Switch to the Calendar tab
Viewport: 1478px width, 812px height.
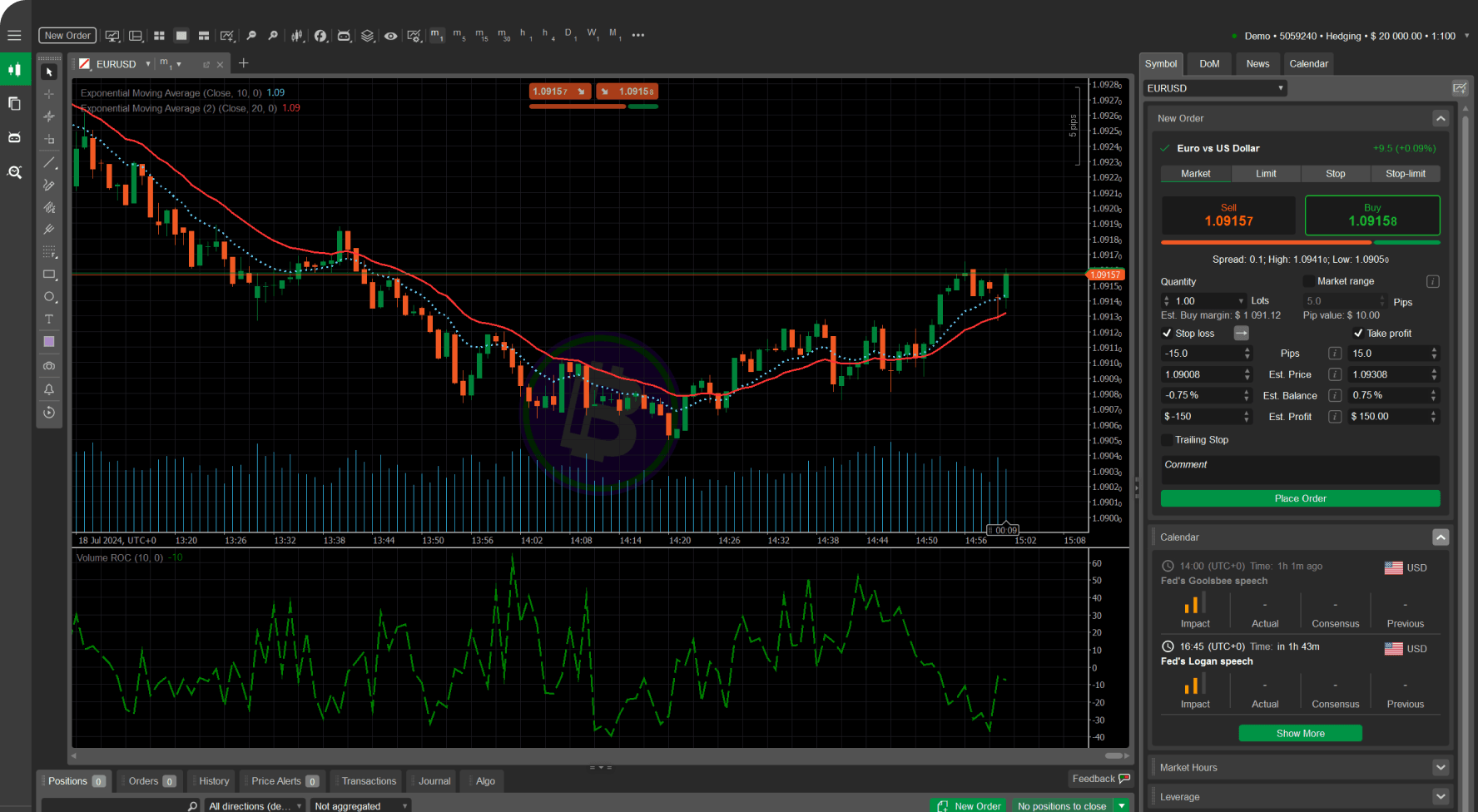tap(1308, 64)
